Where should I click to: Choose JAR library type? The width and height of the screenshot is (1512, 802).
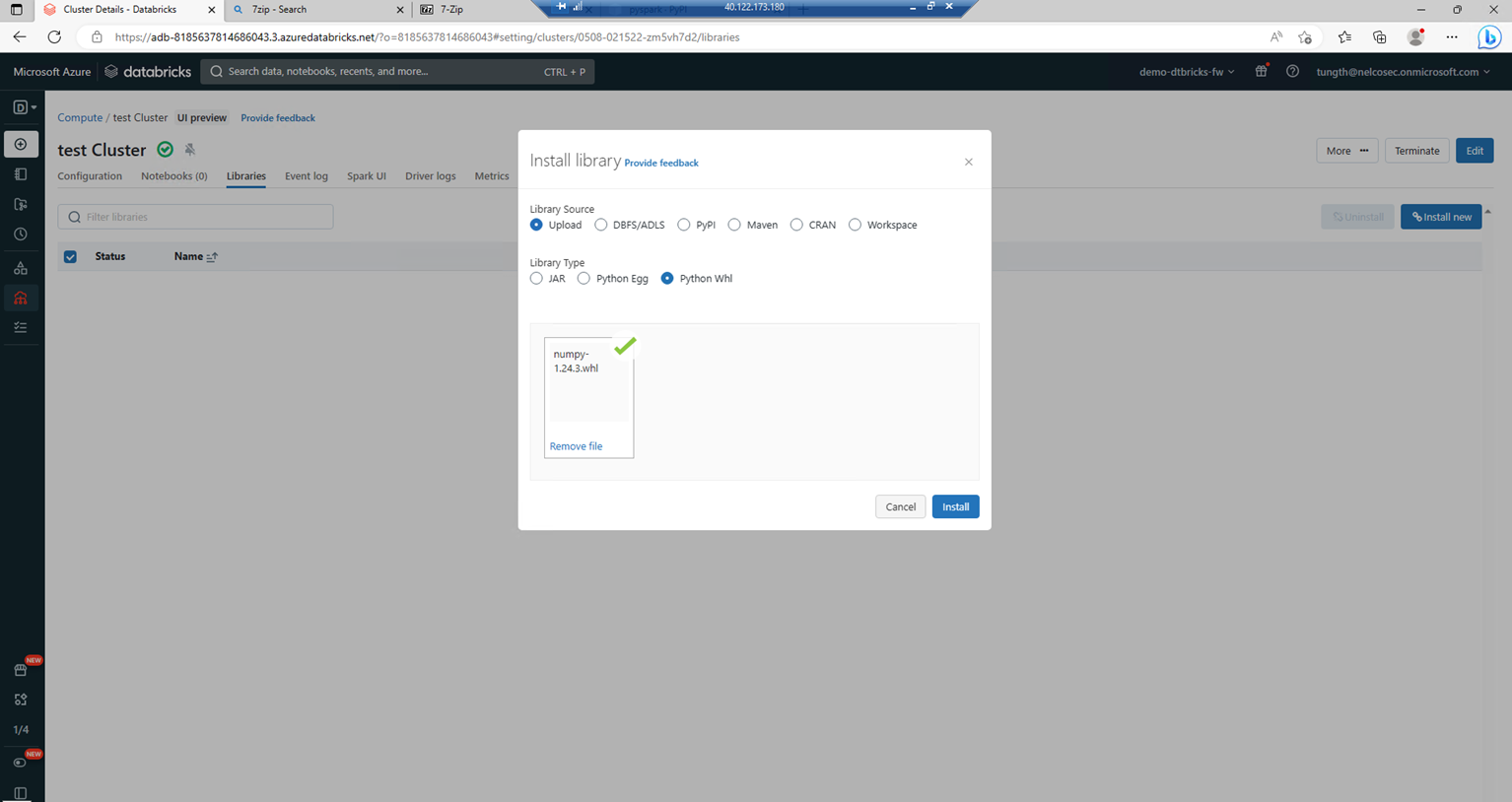point(536,279)
